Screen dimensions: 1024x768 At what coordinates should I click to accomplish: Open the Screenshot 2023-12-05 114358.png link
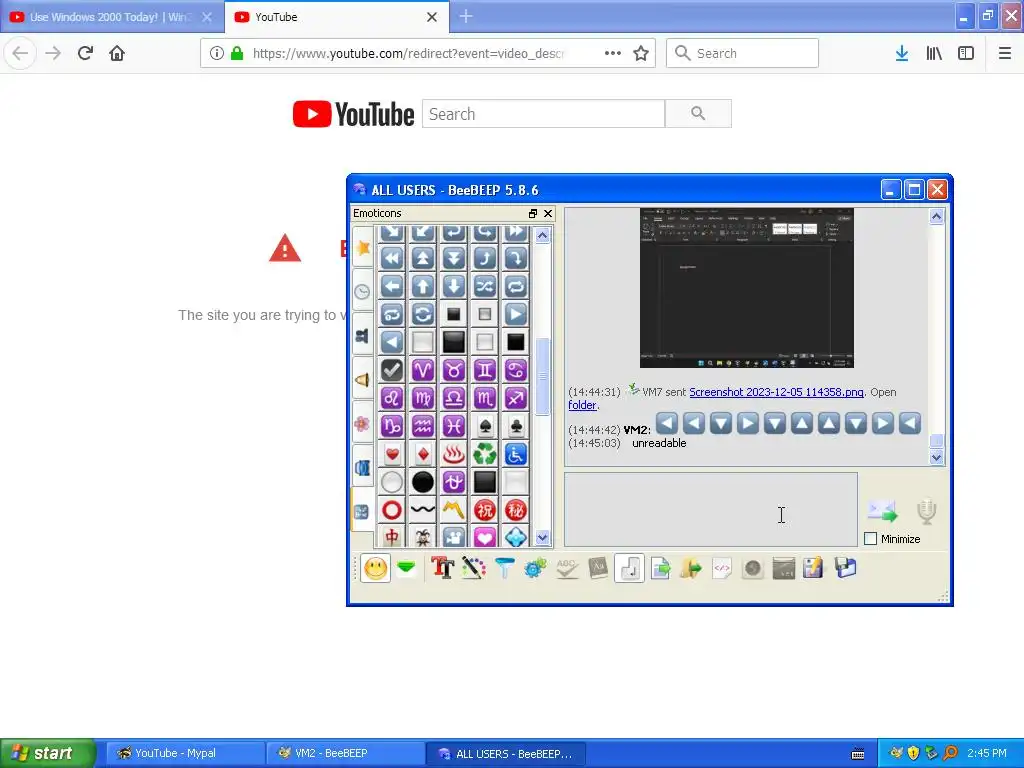(776, 392)
